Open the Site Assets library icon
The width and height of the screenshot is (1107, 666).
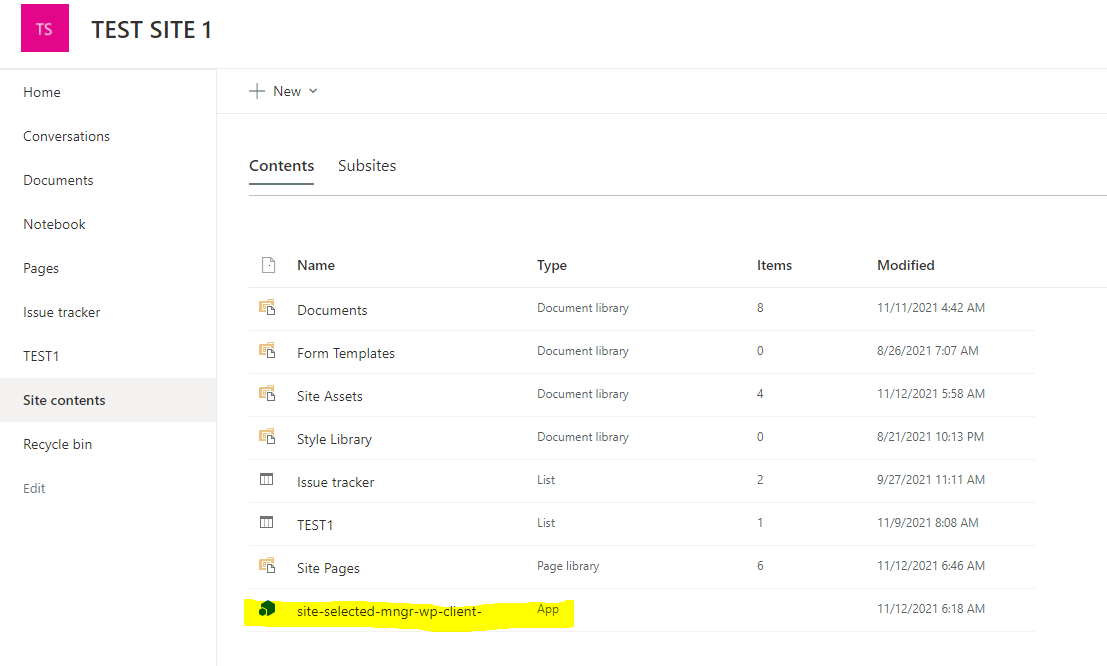pos(267,394)
